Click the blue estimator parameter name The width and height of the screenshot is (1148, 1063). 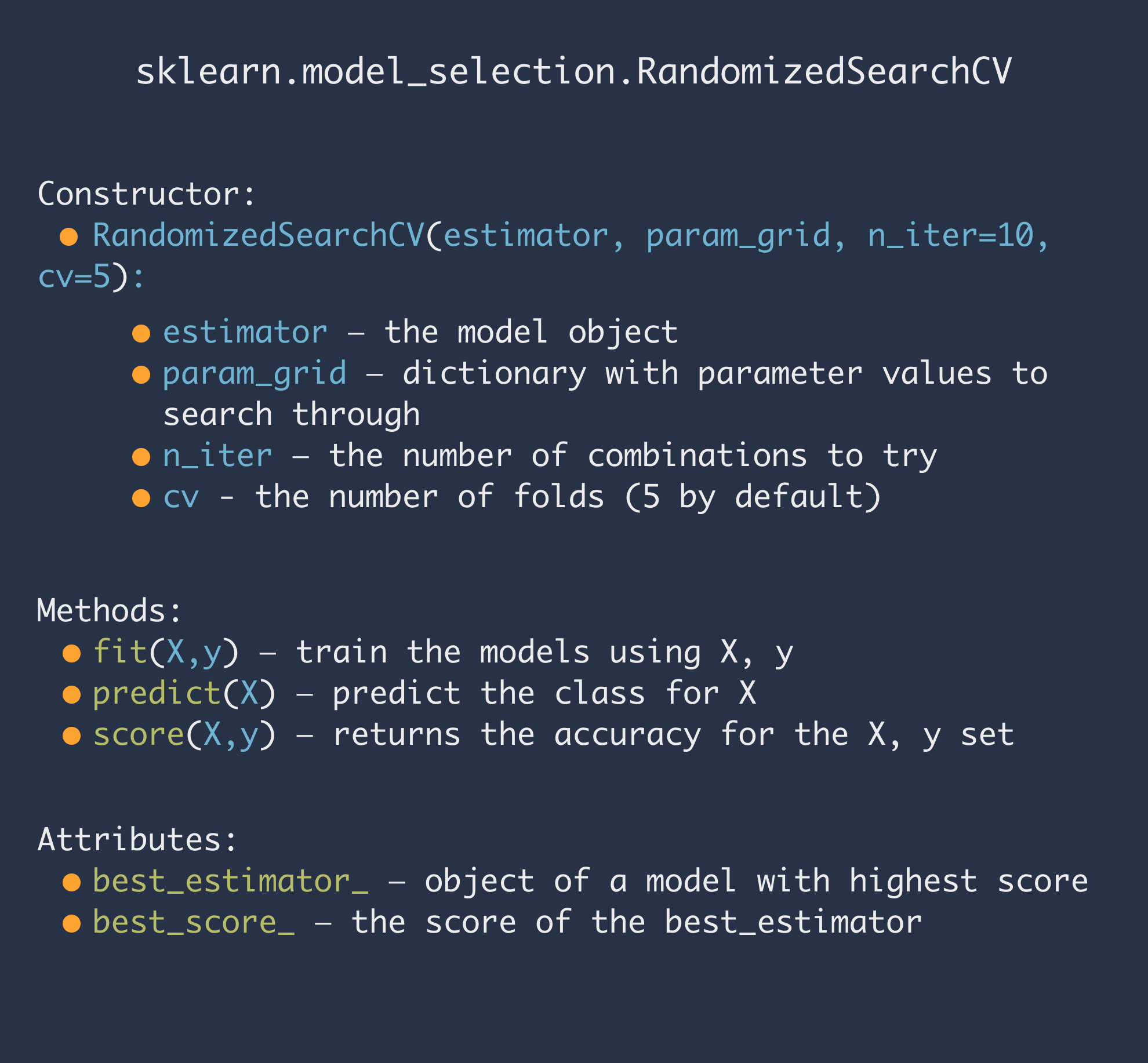(245, 332)
